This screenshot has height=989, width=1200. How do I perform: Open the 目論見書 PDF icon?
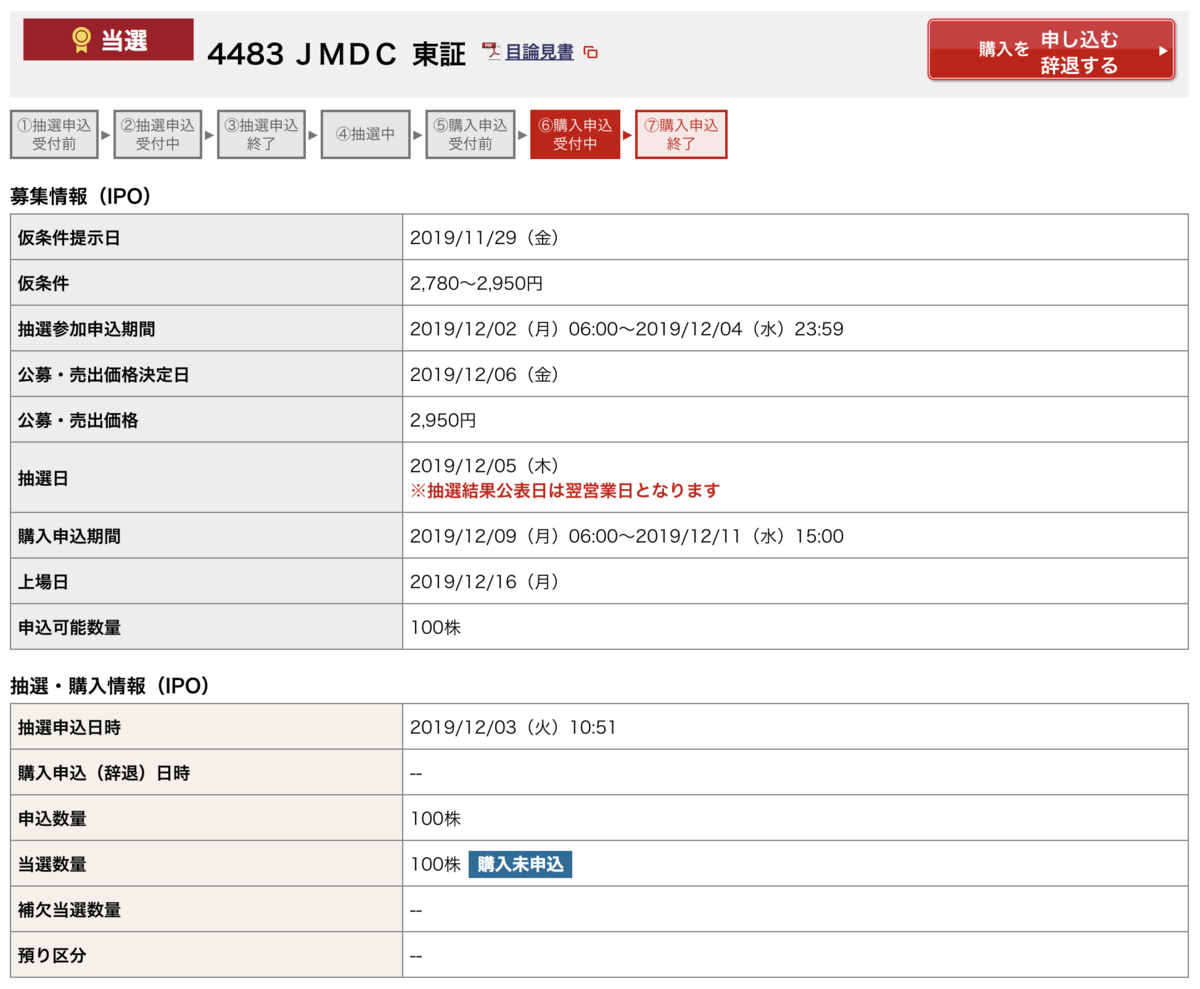coord(491,51)
